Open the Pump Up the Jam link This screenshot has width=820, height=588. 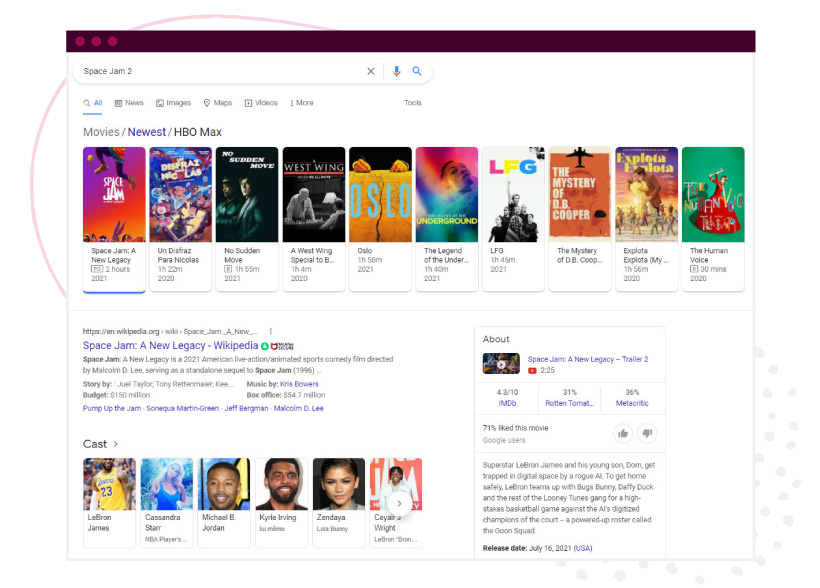112,408
